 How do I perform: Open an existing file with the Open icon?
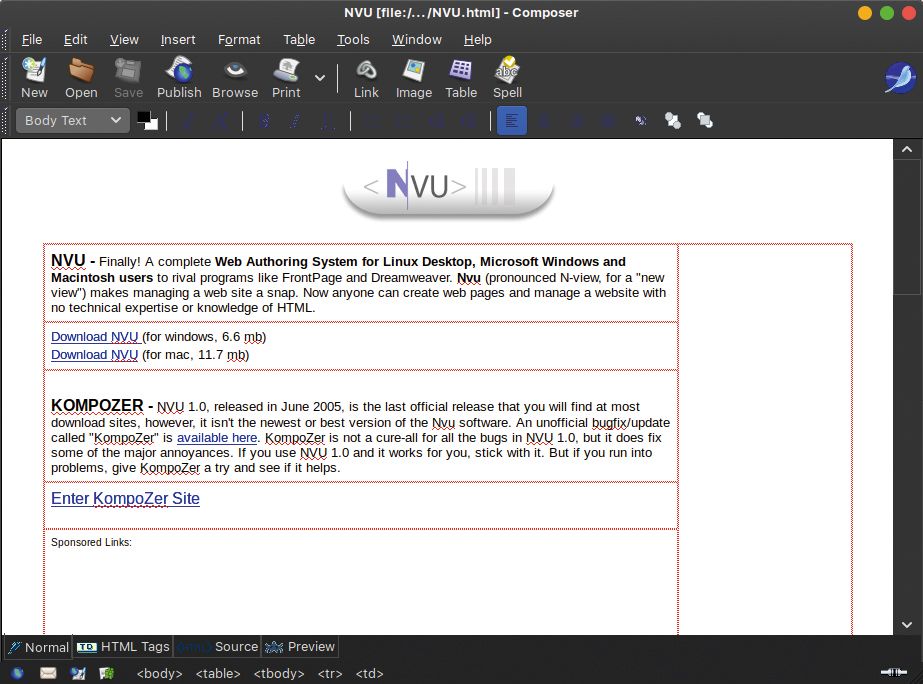[x=81, y=77]
